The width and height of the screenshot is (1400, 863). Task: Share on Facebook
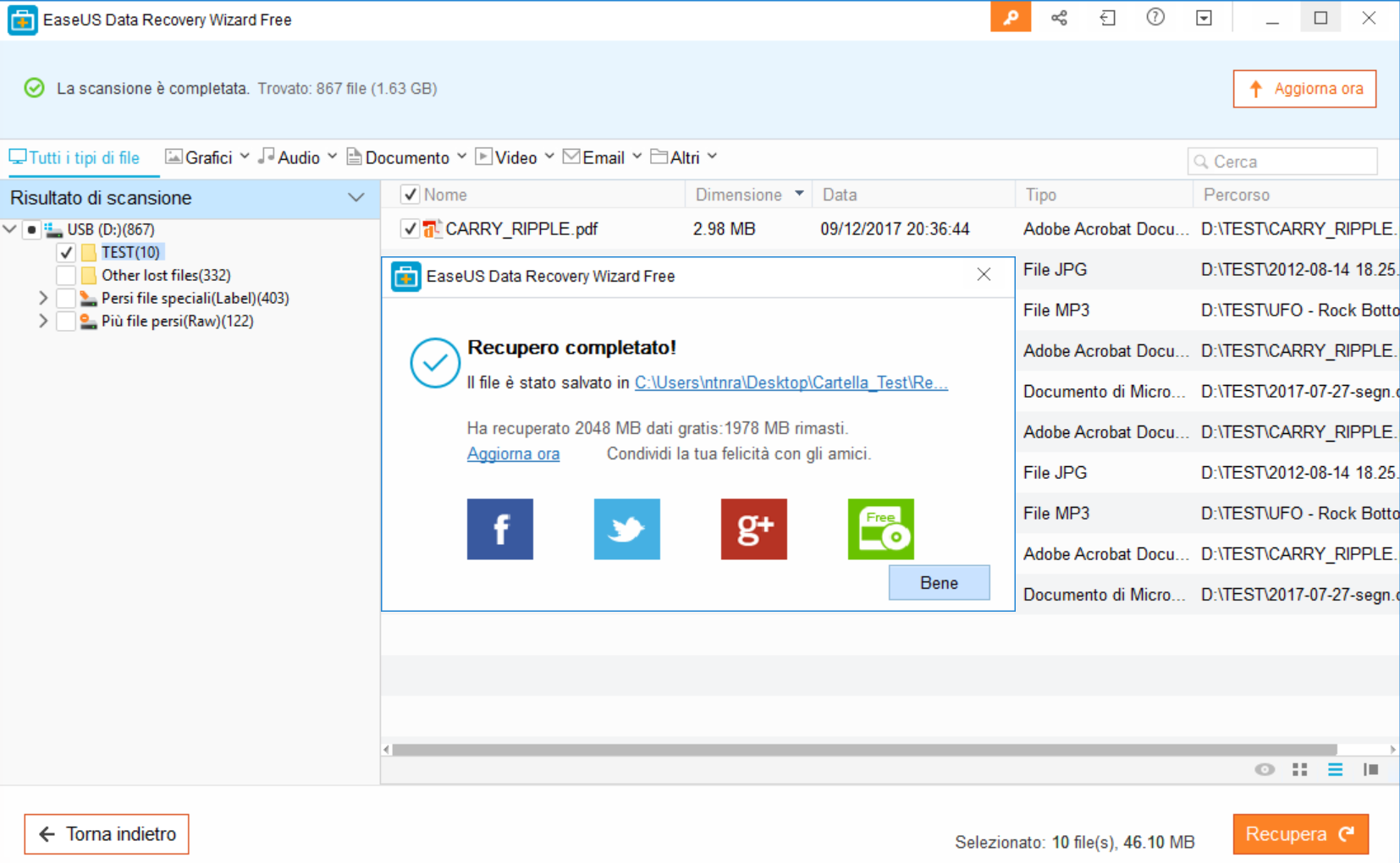coord(500,529)
